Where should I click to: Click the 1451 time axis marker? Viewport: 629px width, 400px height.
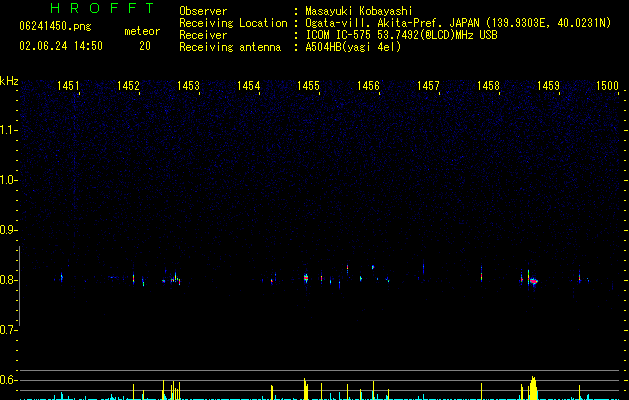tap(68, 86)
